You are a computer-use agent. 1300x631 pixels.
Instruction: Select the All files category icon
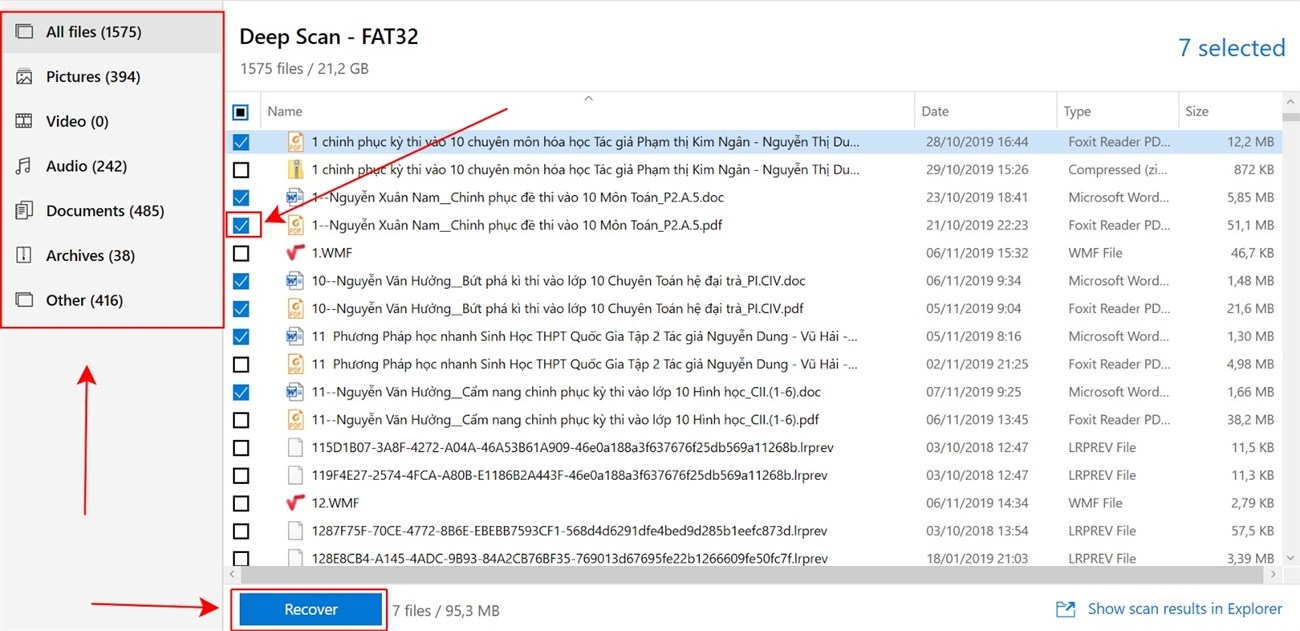click(x=24, y=32)
